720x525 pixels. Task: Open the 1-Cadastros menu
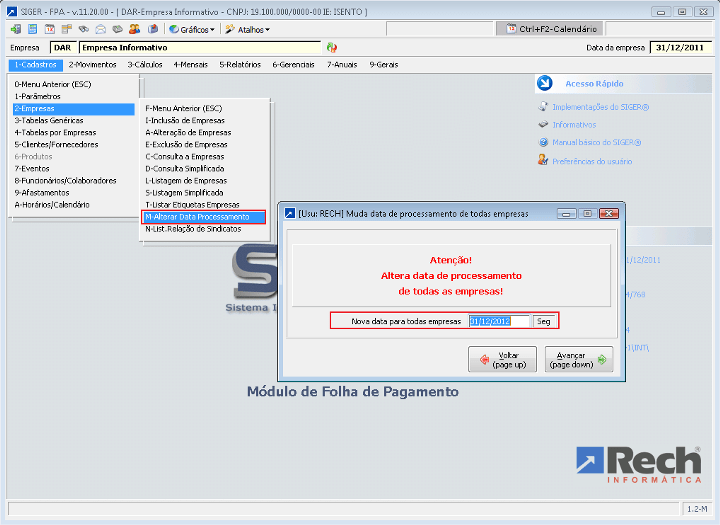35,65
